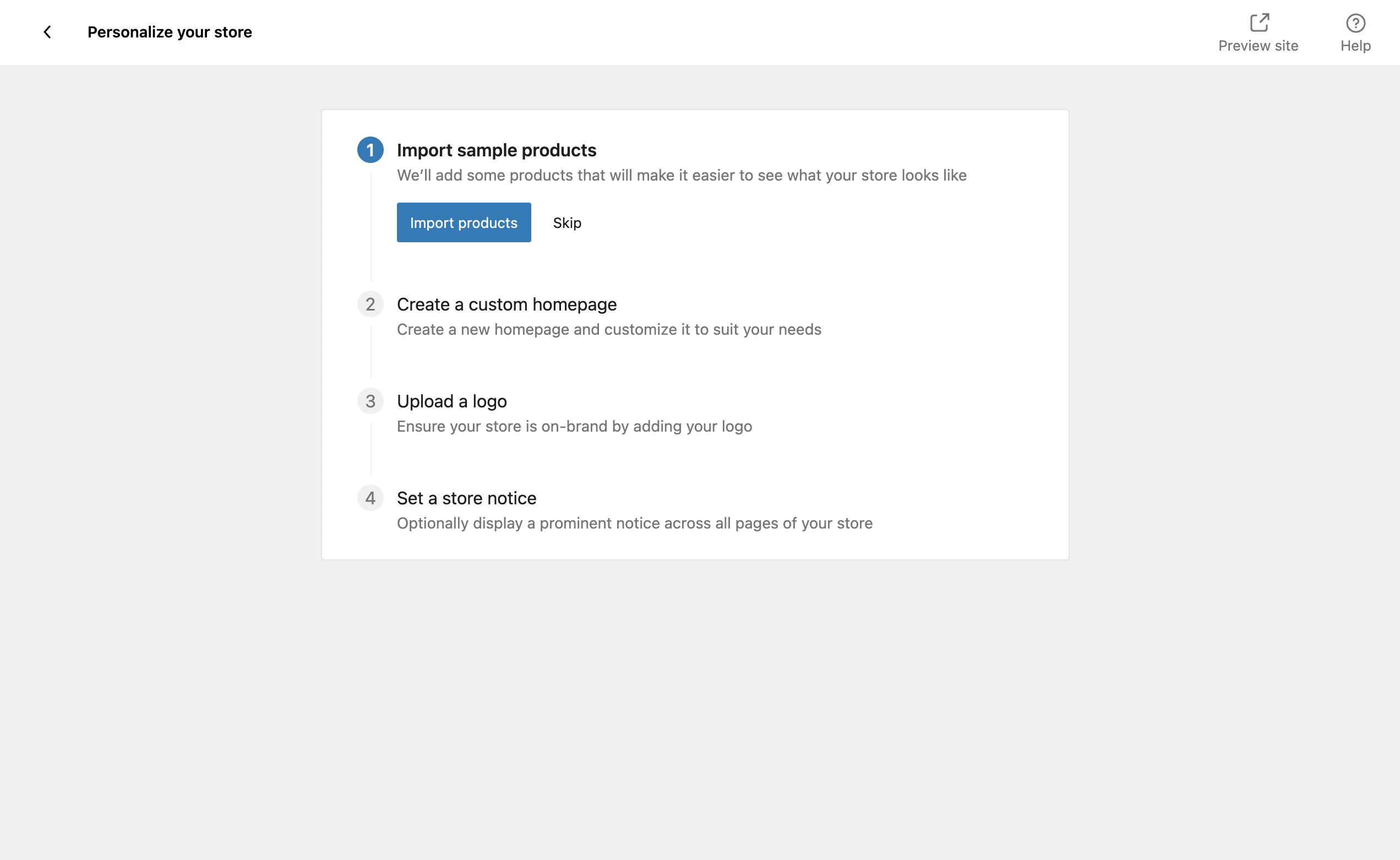Click the store notice description text
The height and width of the screenshot is (860, 1400).
(635, 522)
